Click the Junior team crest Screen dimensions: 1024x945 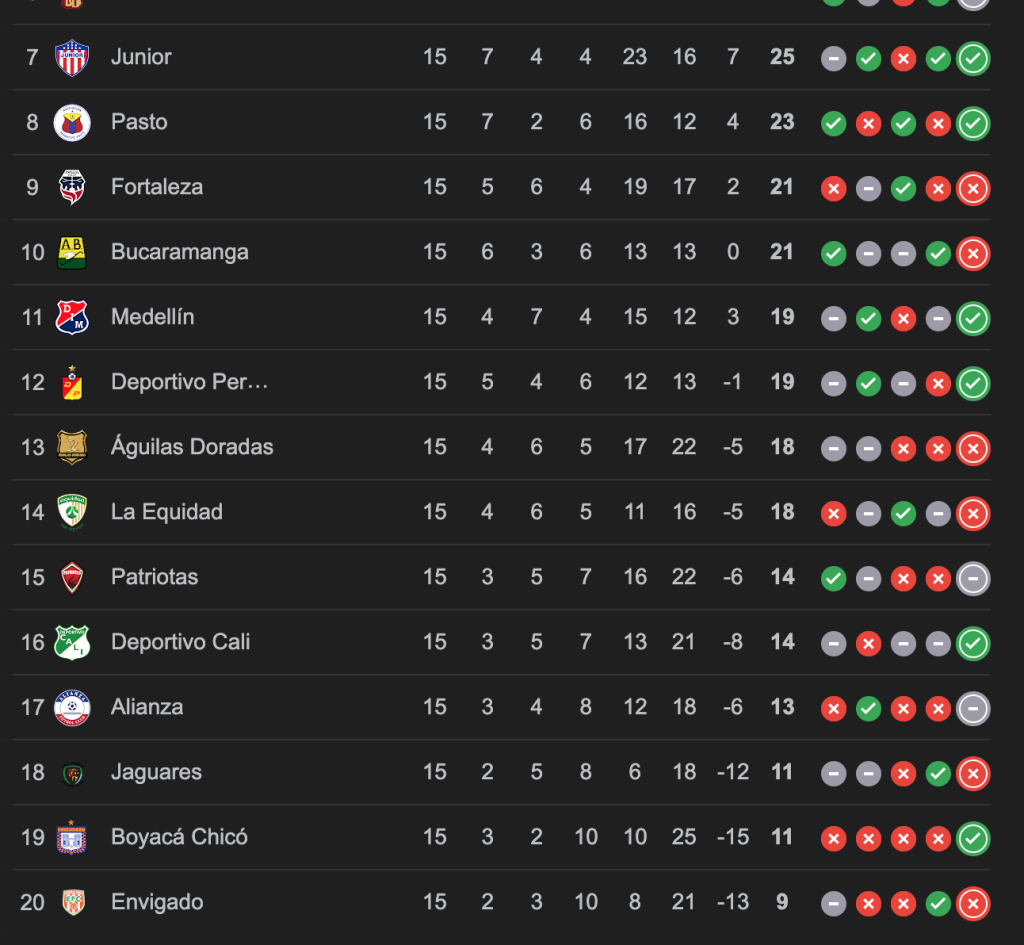pyautogui.click(x=72, y=57)
